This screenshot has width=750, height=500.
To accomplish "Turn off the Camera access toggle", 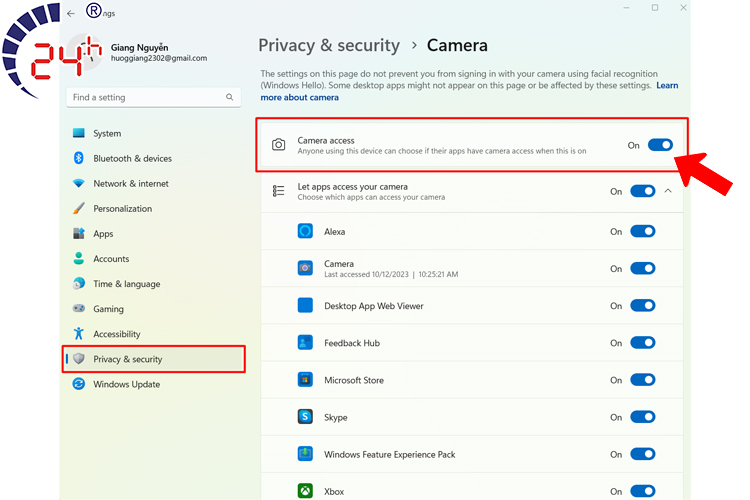I will (660, 145).
